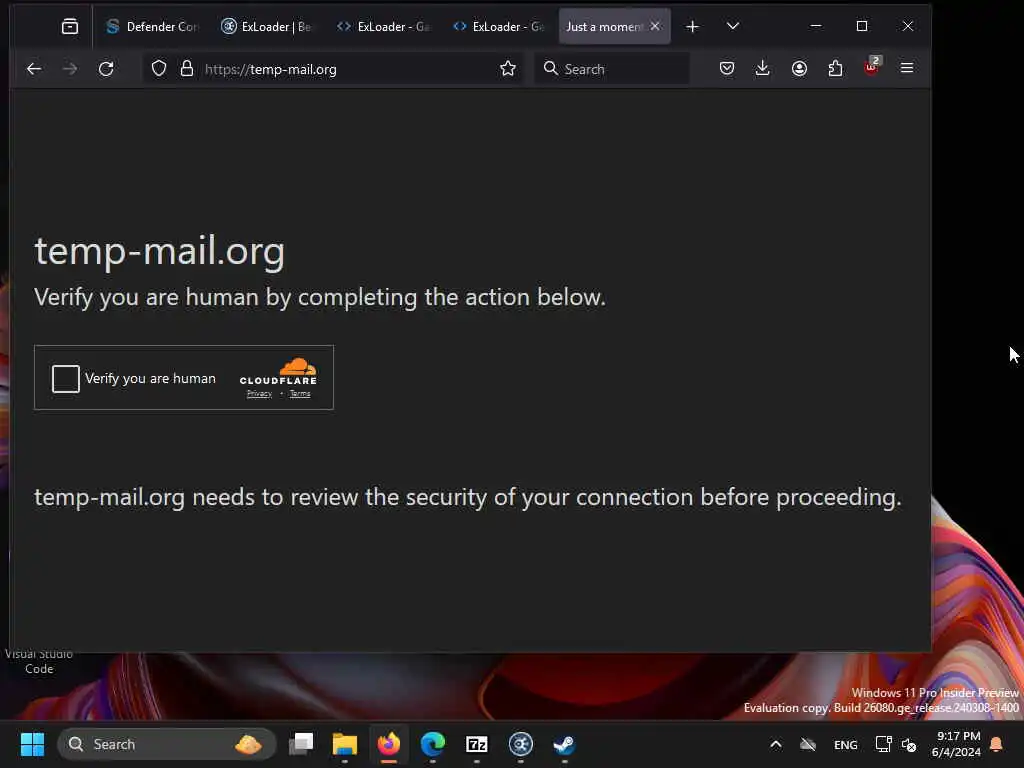Go back to the previous page
Image resolution: width=1024 pixels, height=768 pixels.
point(34,69)
